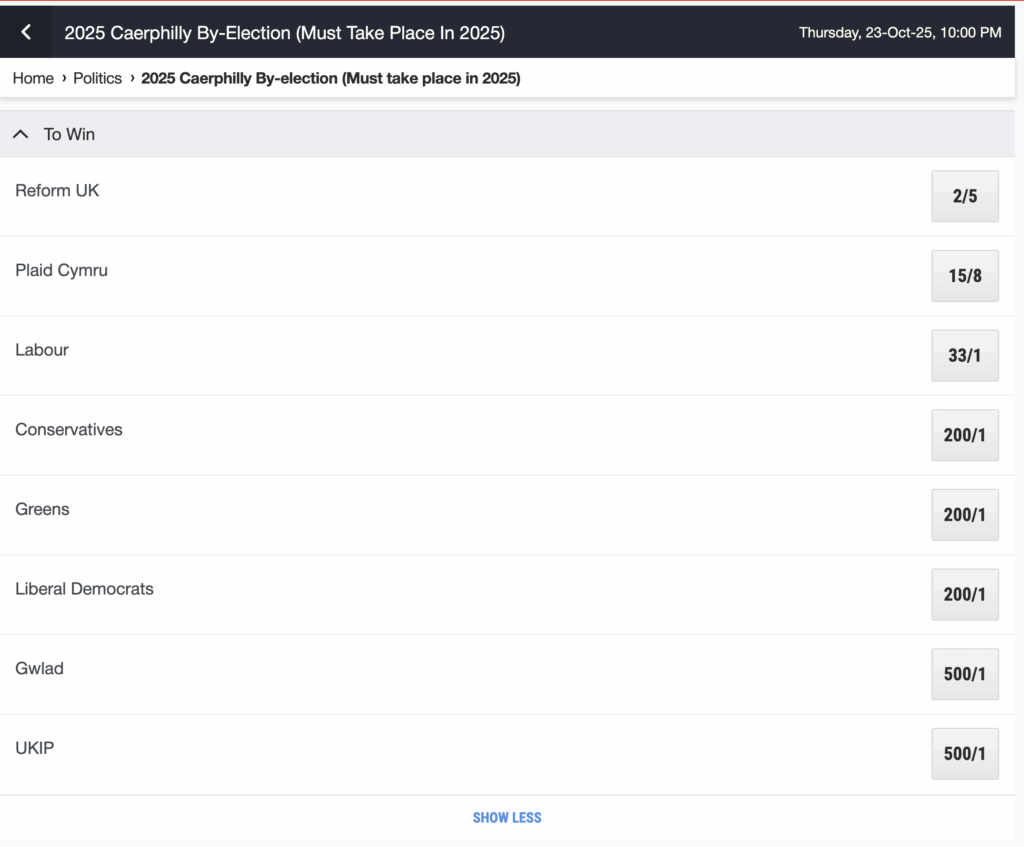Click the Labour selection name

[42, 350]
